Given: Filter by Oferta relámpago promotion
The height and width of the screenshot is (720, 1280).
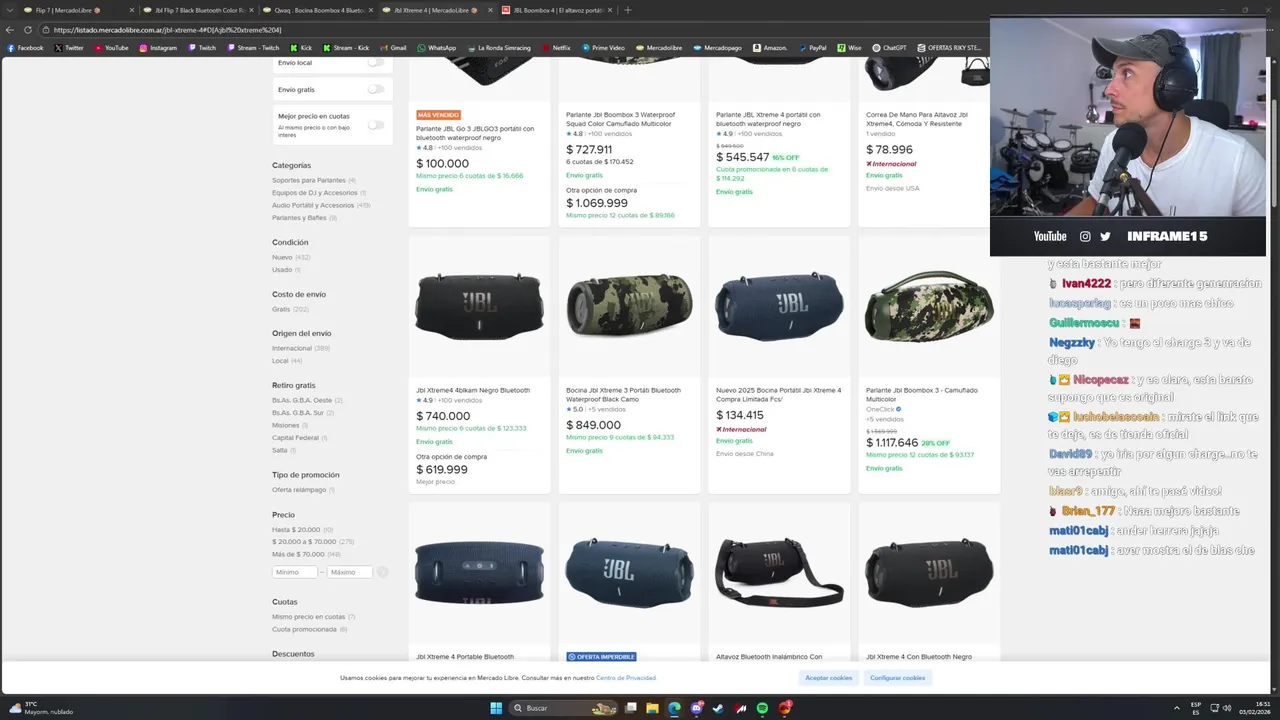Looking at the screenshot, I should (x=299, y=490).
